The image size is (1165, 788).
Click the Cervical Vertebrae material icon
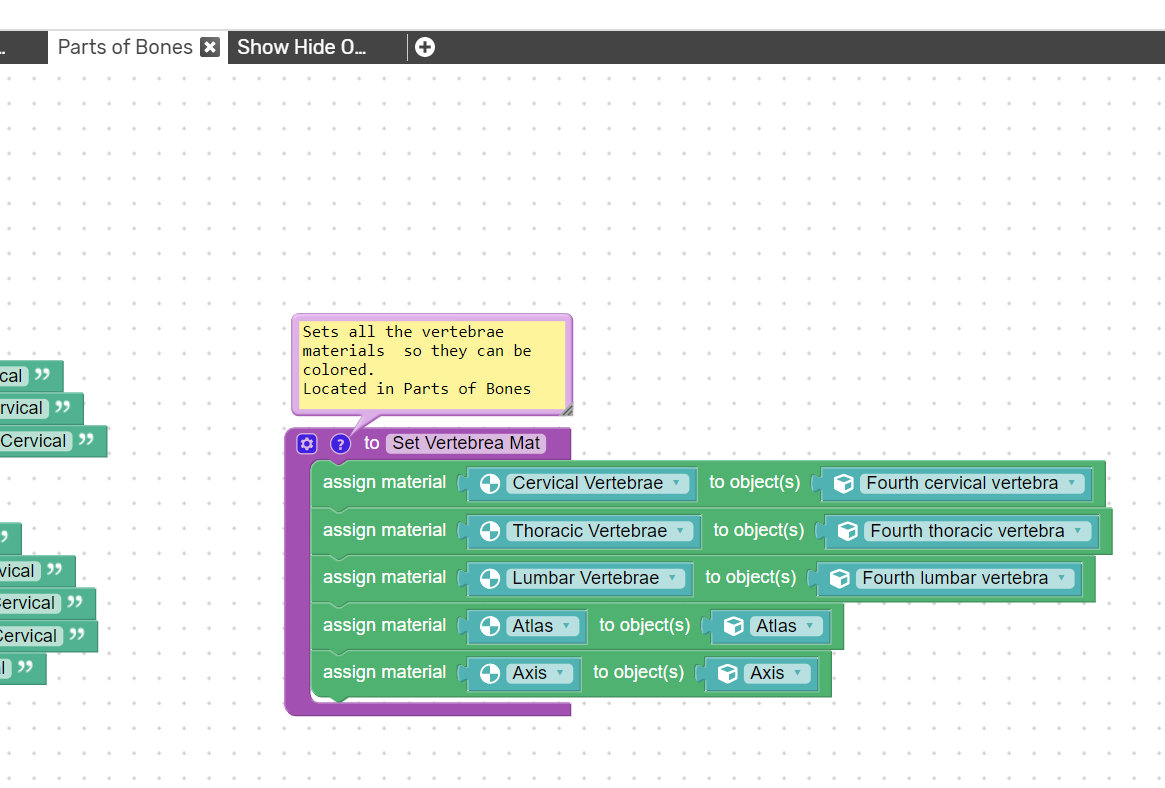tap(490, 484)
